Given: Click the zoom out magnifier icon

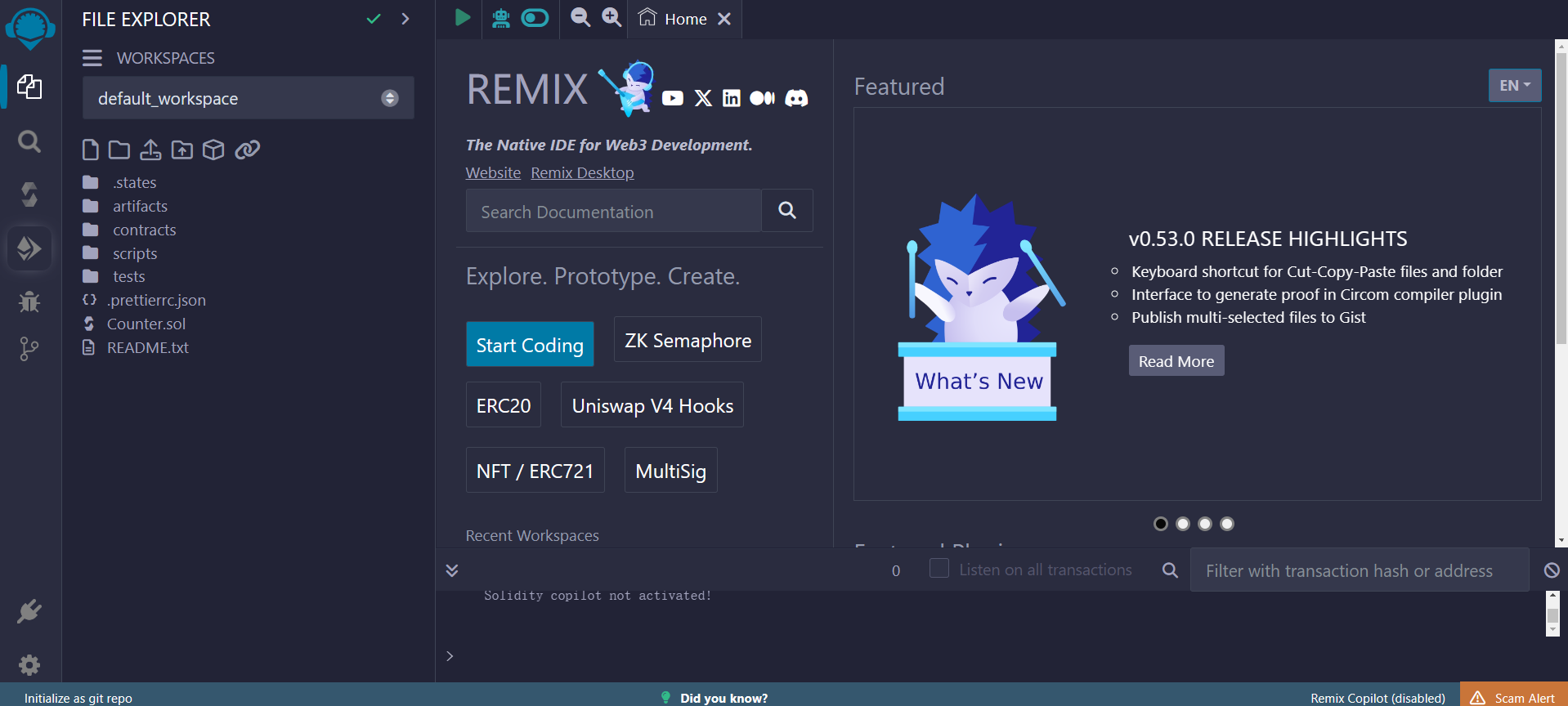Looking at the screenshot, I should (580, 18).
